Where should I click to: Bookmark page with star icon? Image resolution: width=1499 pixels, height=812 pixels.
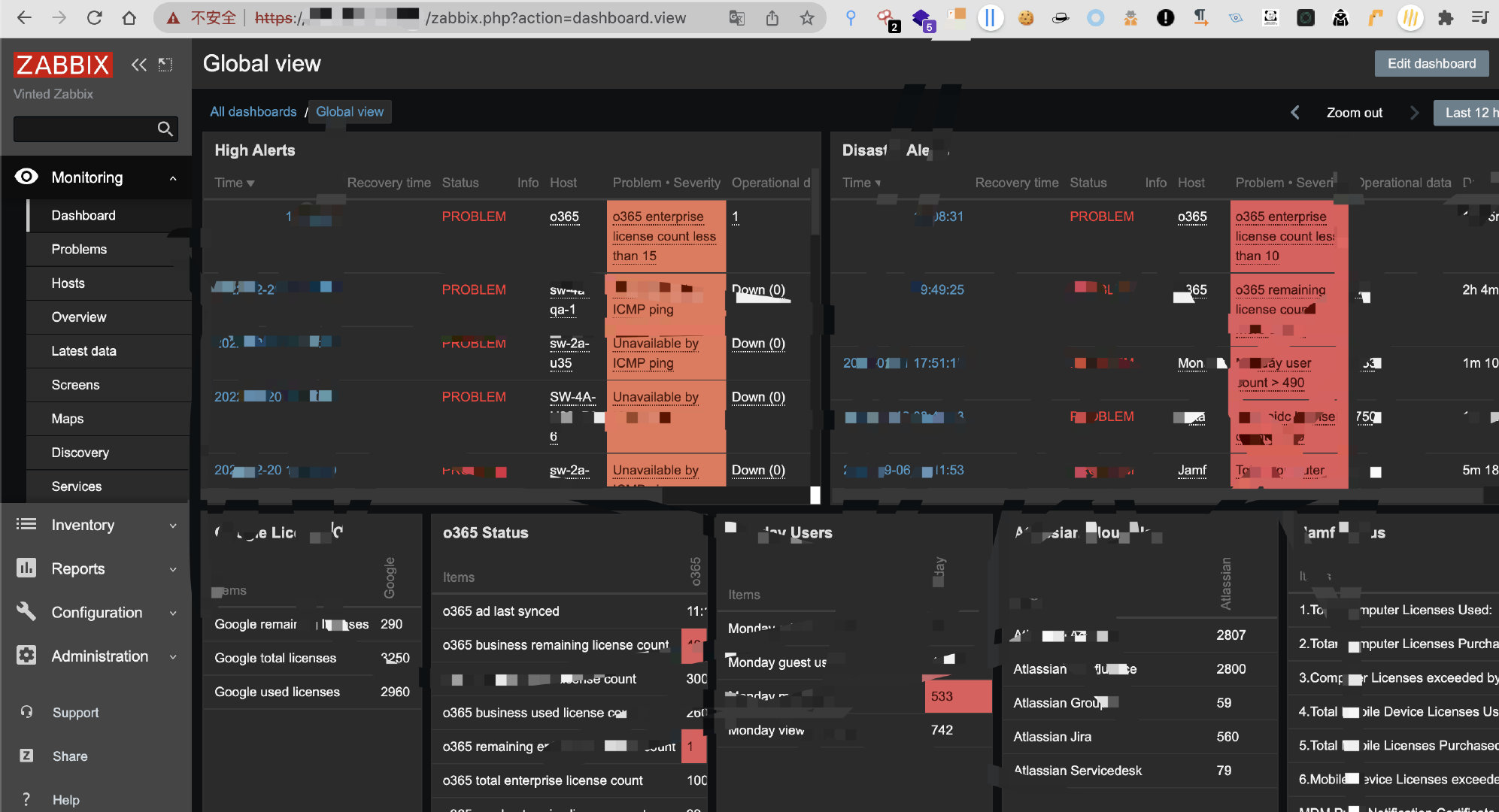pyautogui.click(x=807, y=18)
